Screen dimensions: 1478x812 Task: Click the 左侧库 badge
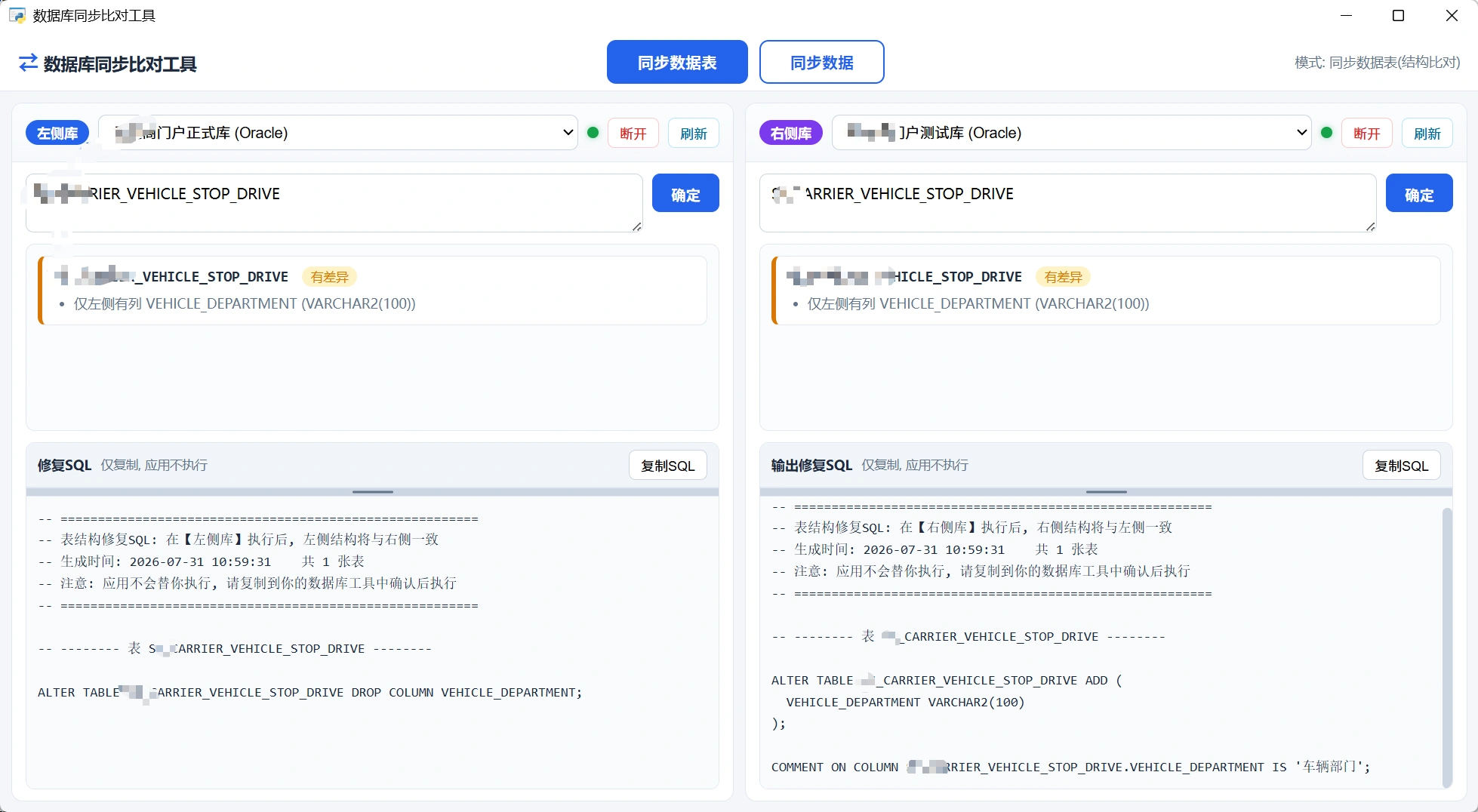pyautogui.click(x=57, y=134)
